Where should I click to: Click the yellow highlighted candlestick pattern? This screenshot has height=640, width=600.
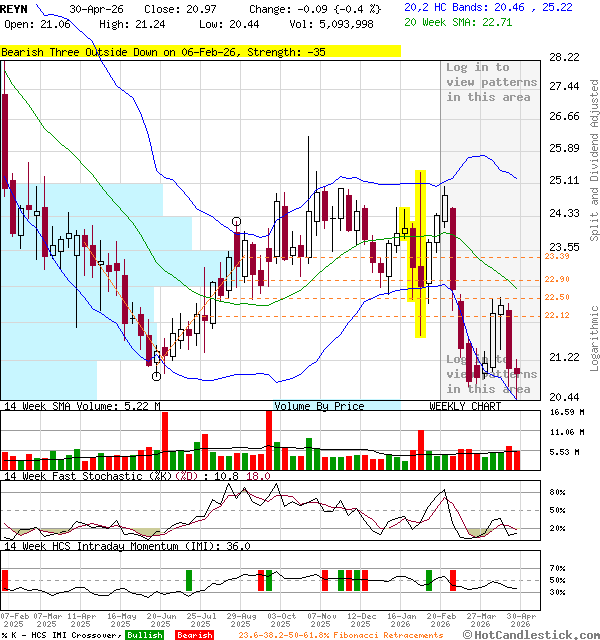pos(420,253)
